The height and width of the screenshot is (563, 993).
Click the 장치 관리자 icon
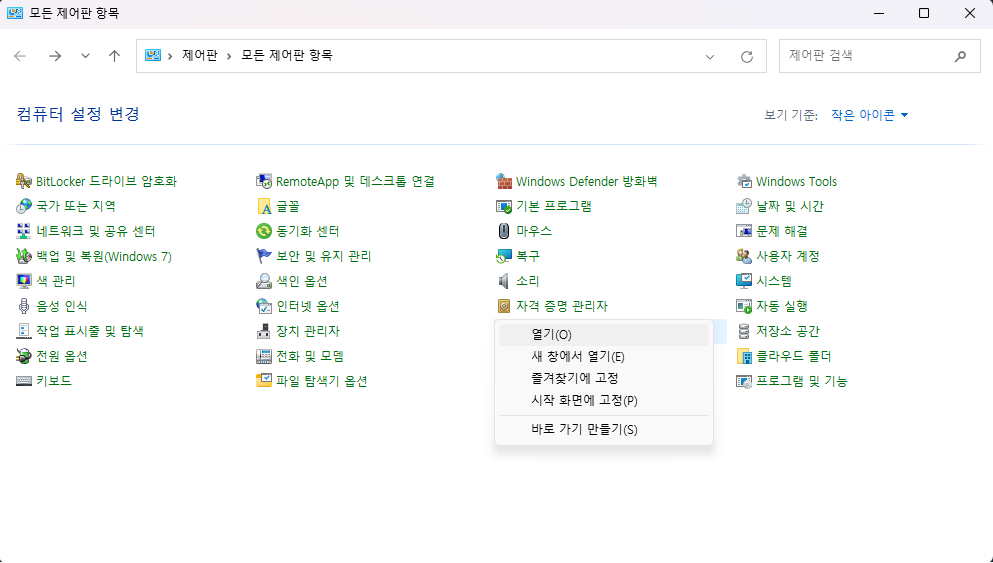tap(263, 331)
